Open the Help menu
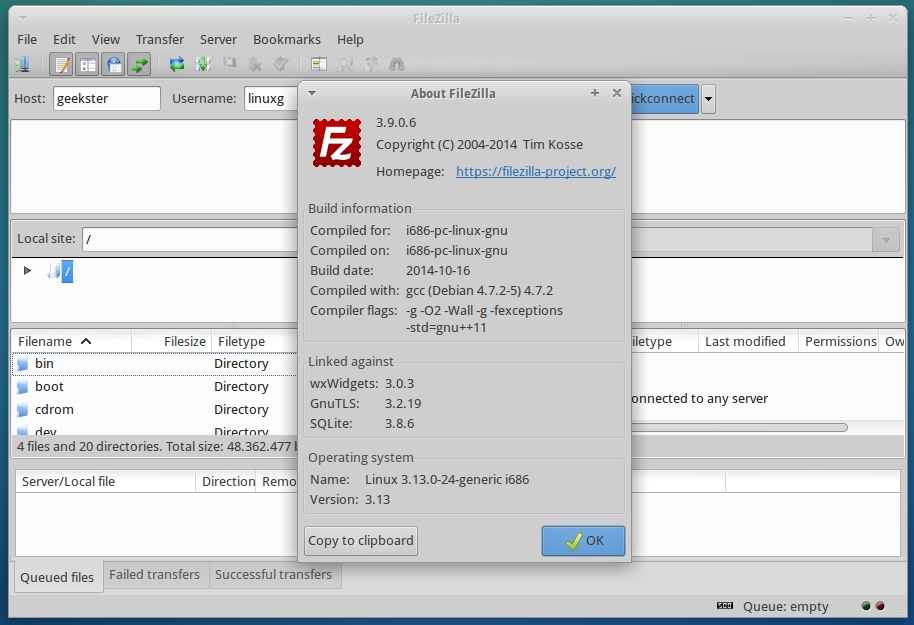Image resolution: width=914 pixels, height=625 pixels. pyautogui.click(x=350, y=39)
